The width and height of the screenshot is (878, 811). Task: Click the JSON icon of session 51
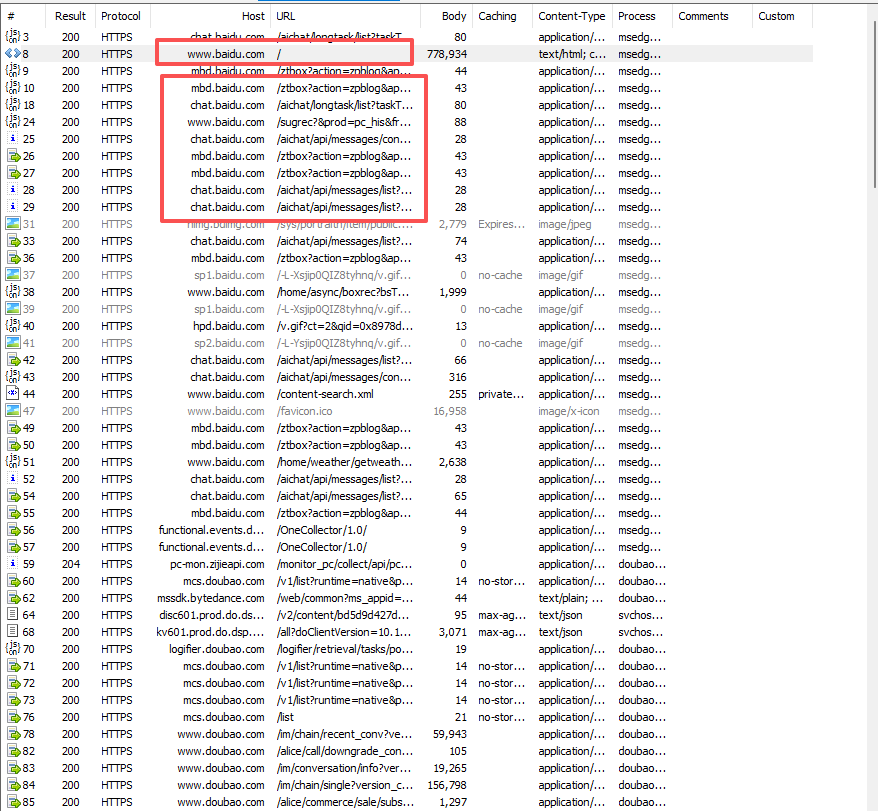point(12,462)
